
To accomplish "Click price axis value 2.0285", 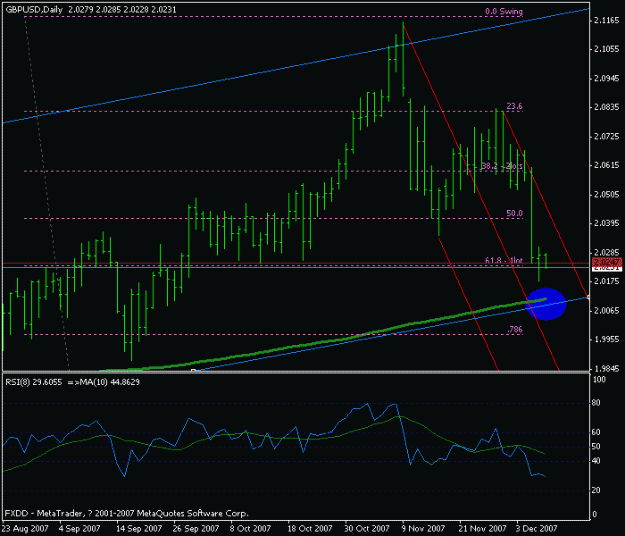I will (607, 252).
